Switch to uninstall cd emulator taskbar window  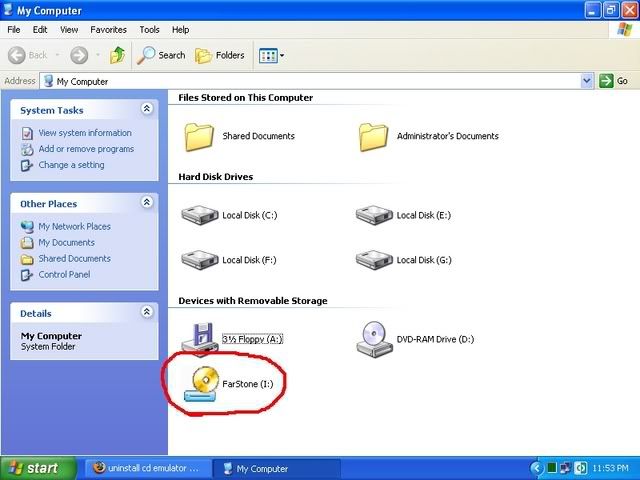click(148, 468)
